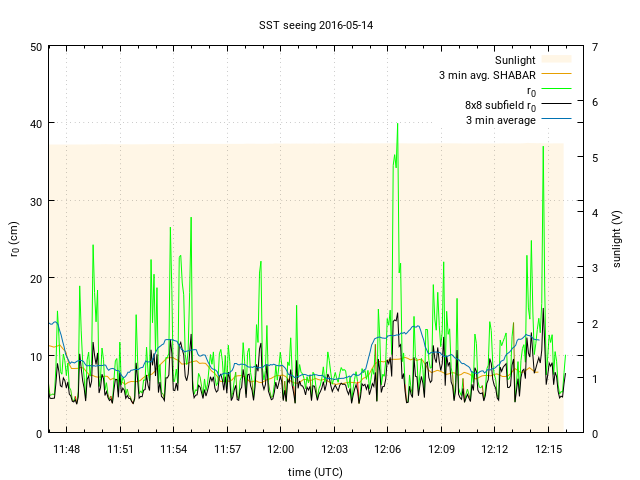Click the 7 tick on sunlight axis
This screenshot has height=480, width=640.
(595, 47)
